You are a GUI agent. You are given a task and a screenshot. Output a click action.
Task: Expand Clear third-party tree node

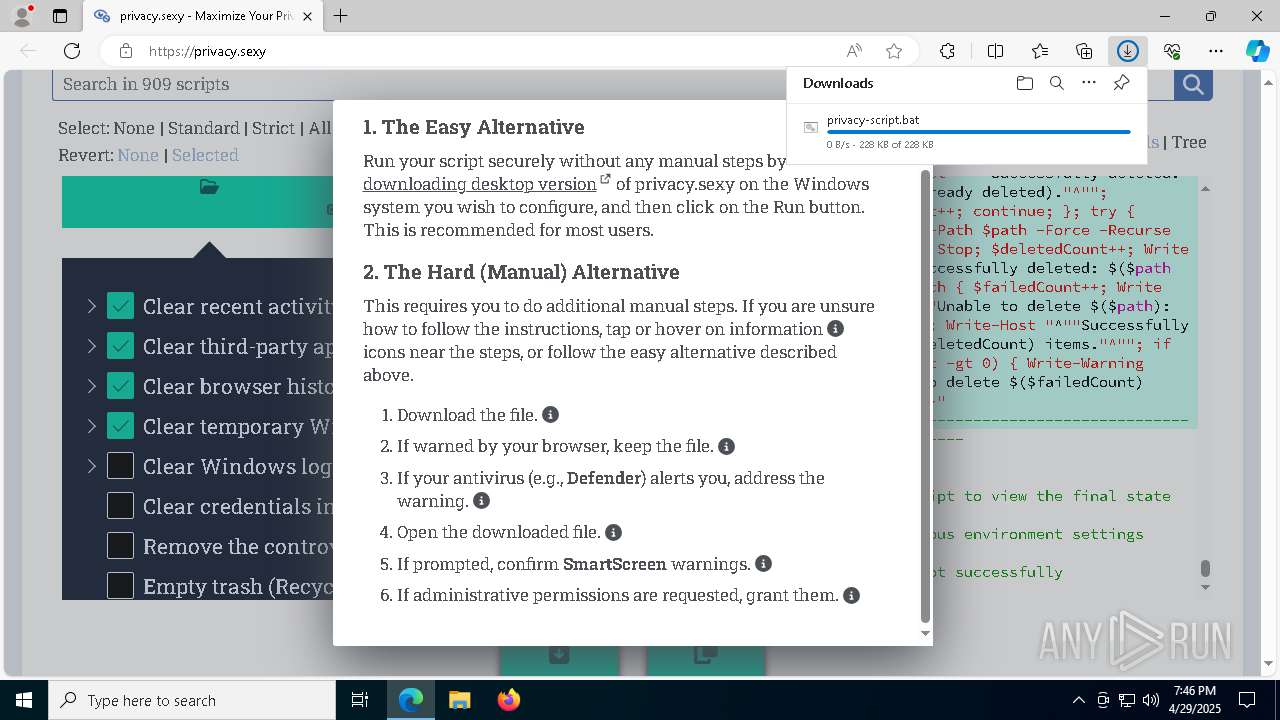click(91, 346)
